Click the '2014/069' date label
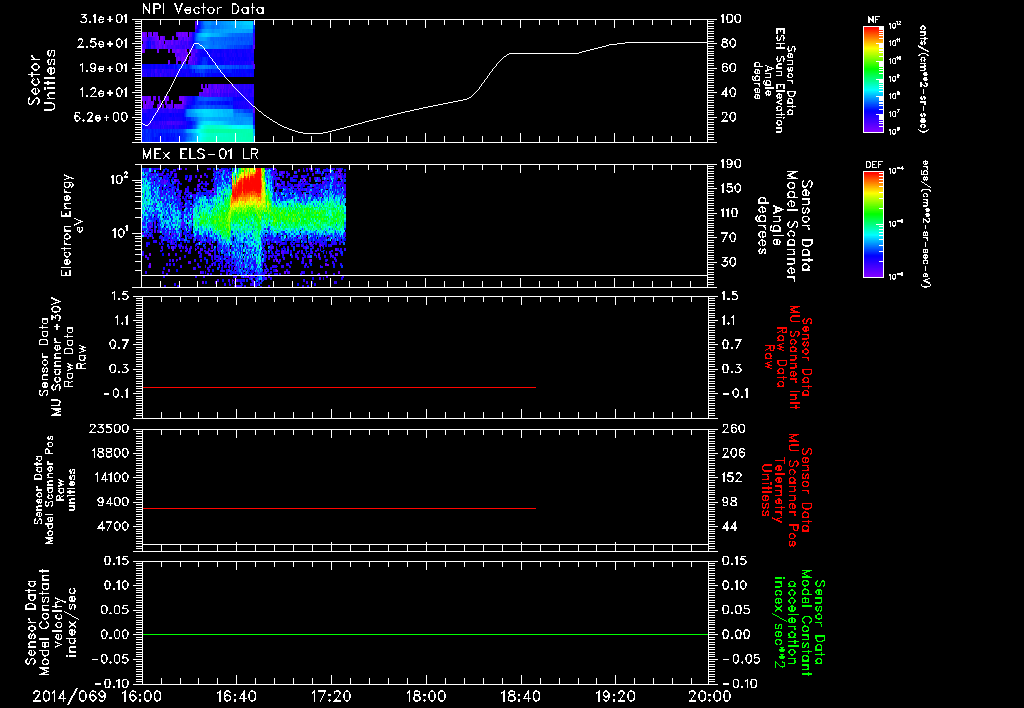The height and width of the screenshot is (708, 1024). click(69, 696)
